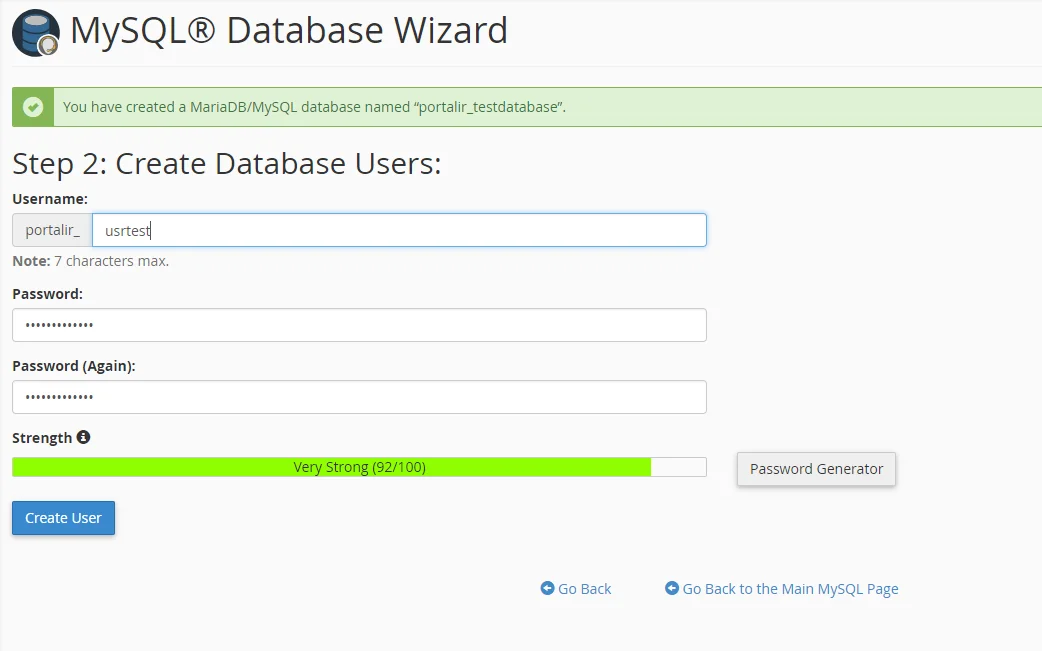Focus the Username input containing usrtest
Screen dimensions: 1042x651
click(398, 230)
